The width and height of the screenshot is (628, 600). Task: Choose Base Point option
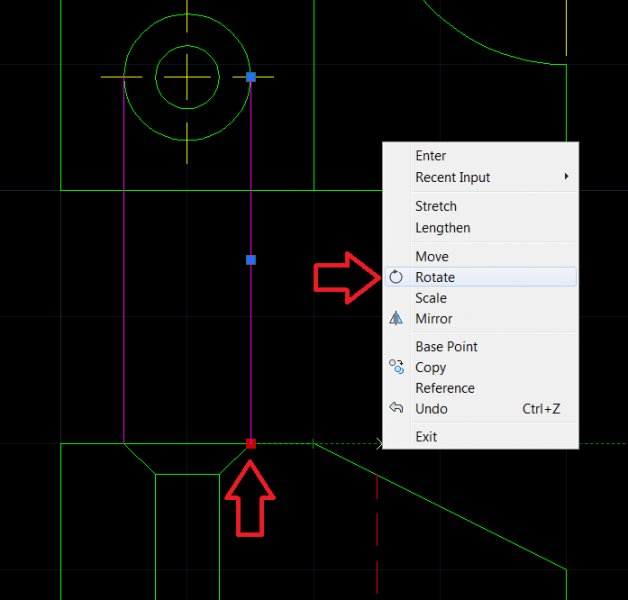[x=480, y=346]
